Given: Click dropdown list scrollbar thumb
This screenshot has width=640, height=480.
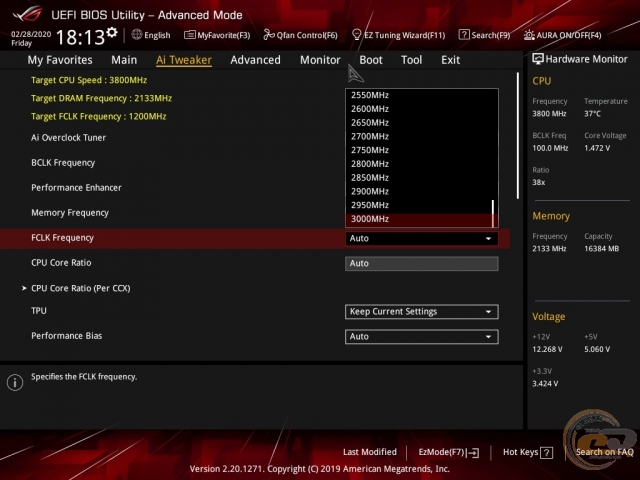Looking at the screenshot, I should (x=493, y=213).
